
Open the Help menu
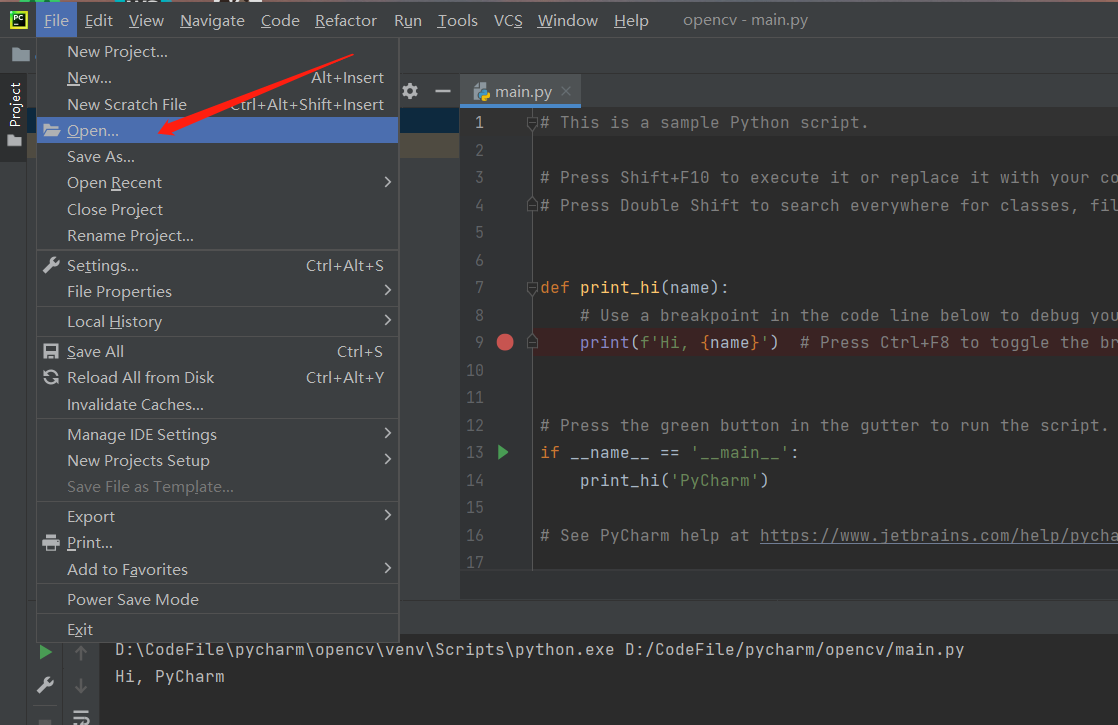(x=631, y=21)
